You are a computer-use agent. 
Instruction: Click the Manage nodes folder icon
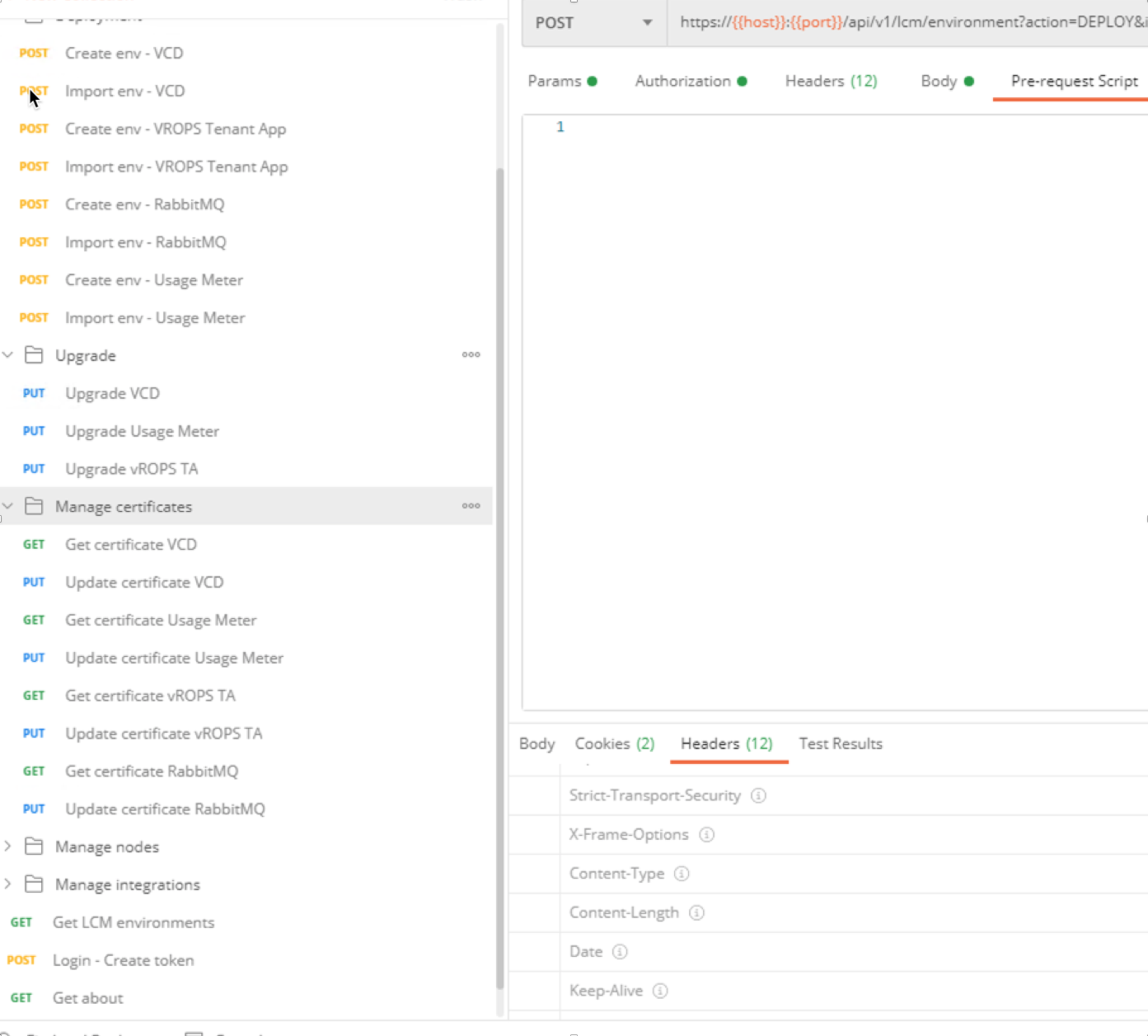pos(34,846)
